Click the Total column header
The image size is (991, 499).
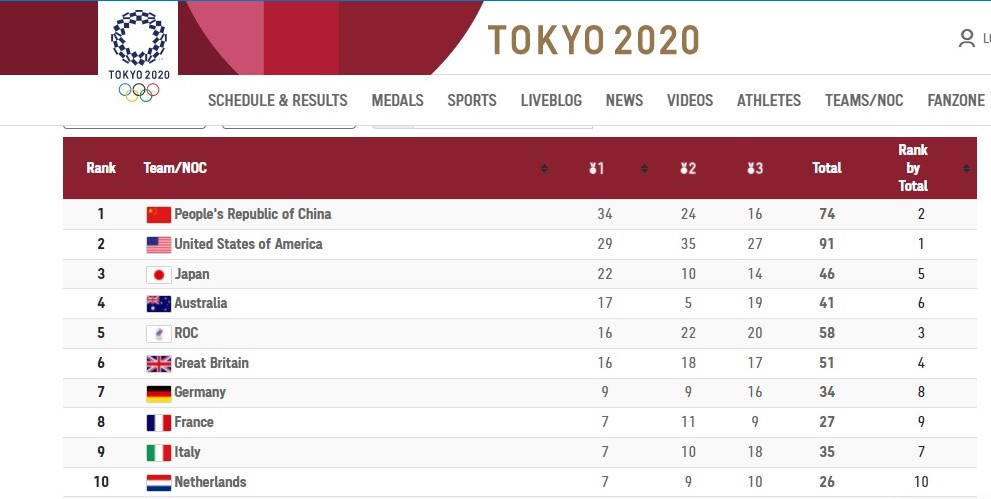827,168
